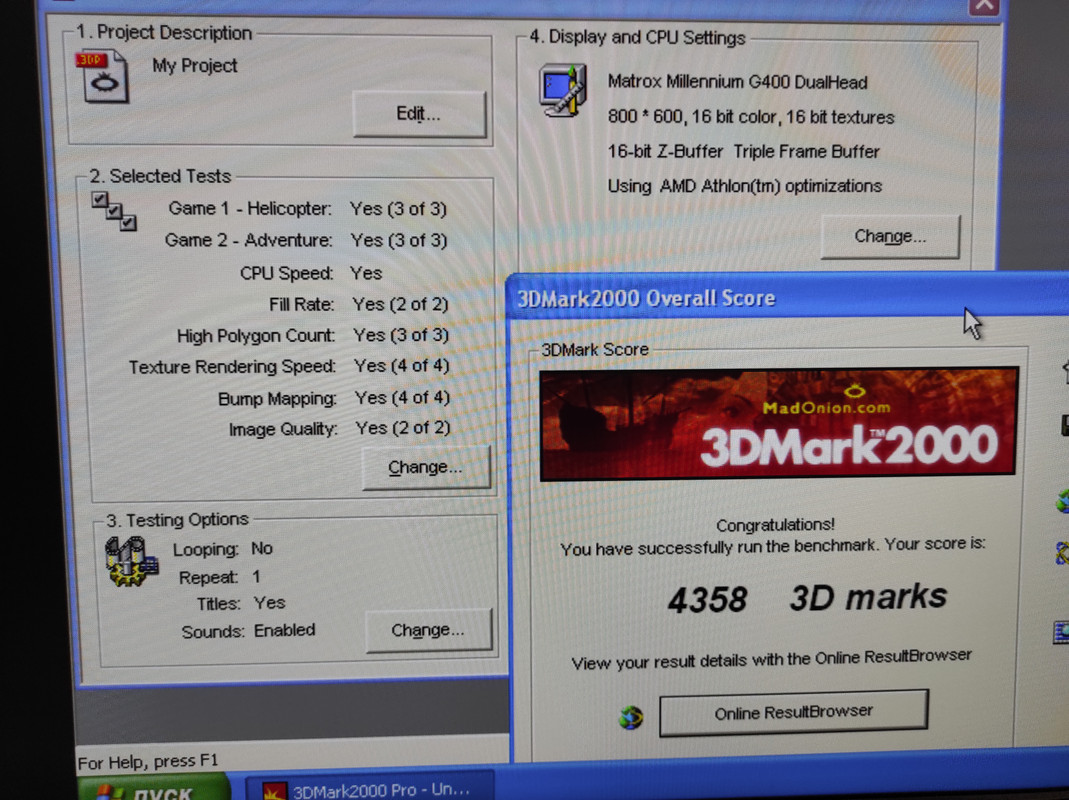
Task: Click the 3DMark2000 Pro taskbar button
Action: coord(370,788)
